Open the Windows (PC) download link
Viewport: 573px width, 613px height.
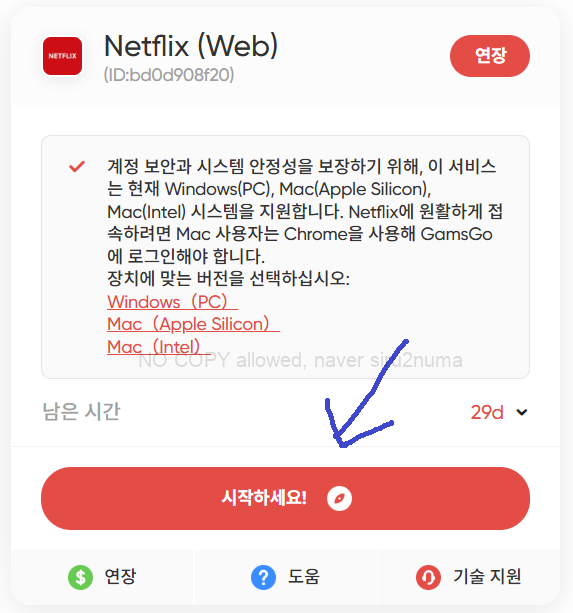coord(172,302)
